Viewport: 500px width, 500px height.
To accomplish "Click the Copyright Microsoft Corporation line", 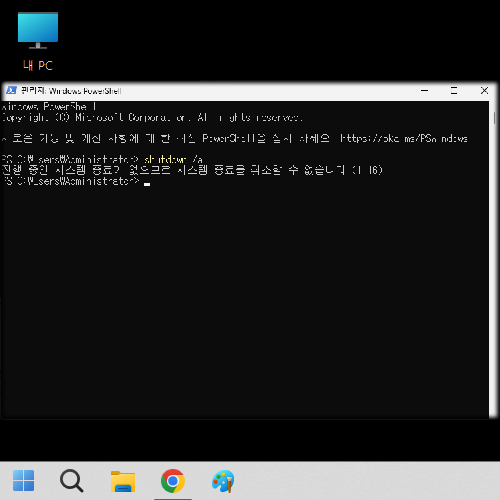I will click(152, 118).
